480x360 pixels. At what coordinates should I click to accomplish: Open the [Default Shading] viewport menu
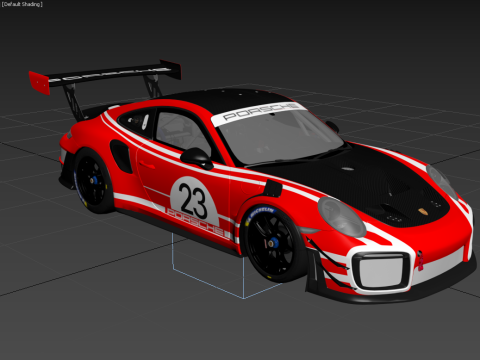(22, 4)
